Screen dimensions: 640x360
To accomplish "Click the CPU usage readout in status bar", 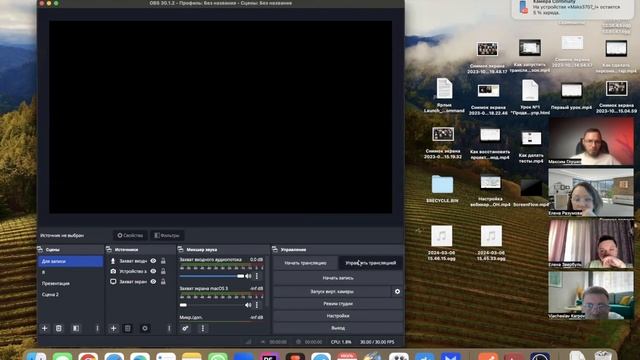I will tap(341, 342).
